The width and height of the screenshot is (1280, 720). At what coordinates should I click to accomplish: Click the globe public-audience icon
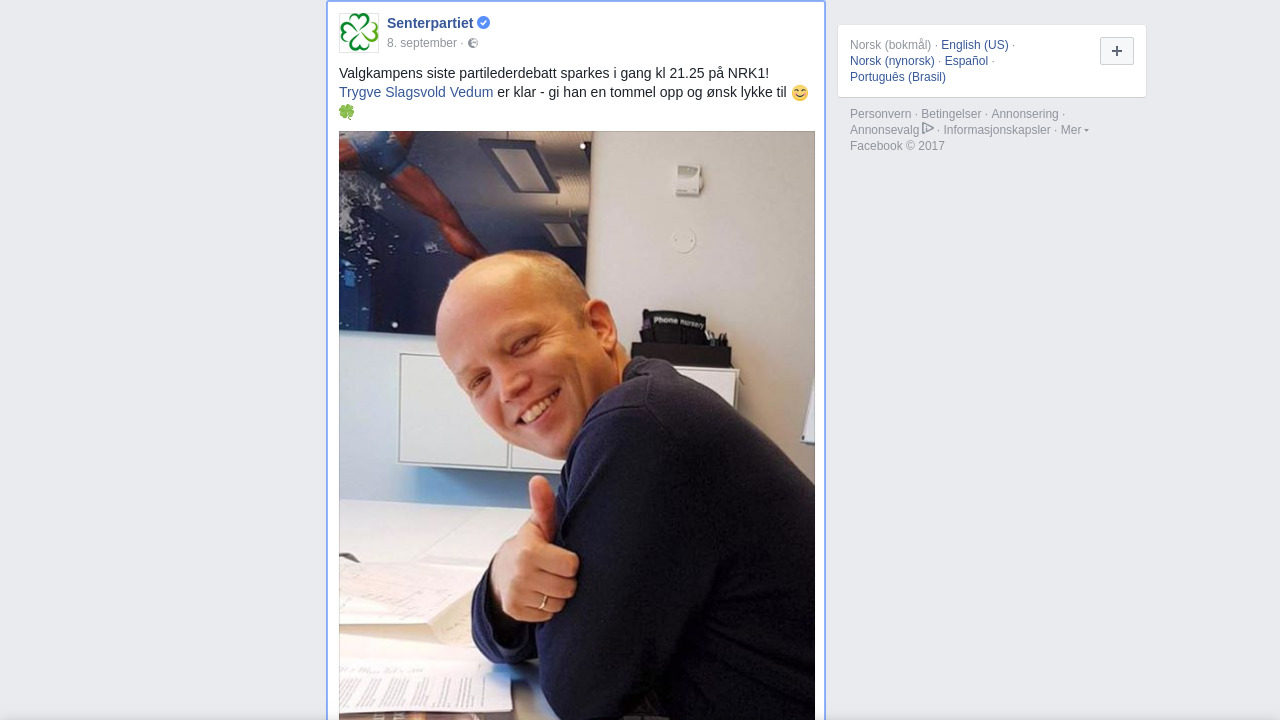[x=473, y=43]
